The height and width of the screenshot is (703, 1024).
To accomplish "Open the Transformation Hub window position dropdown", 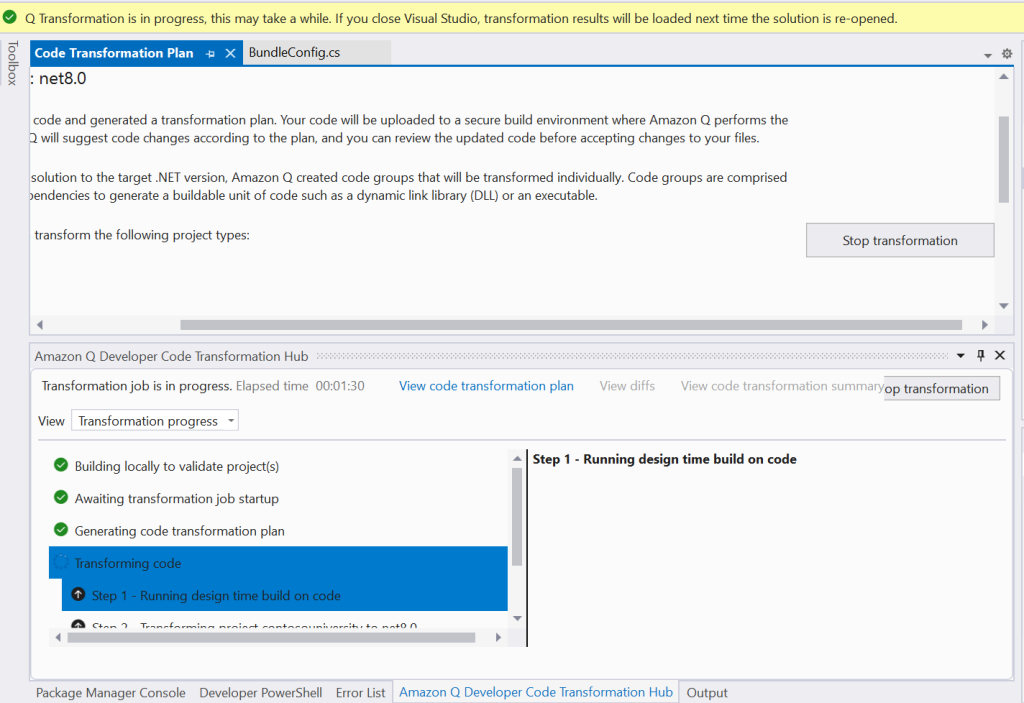I will (x=962, y=355).
